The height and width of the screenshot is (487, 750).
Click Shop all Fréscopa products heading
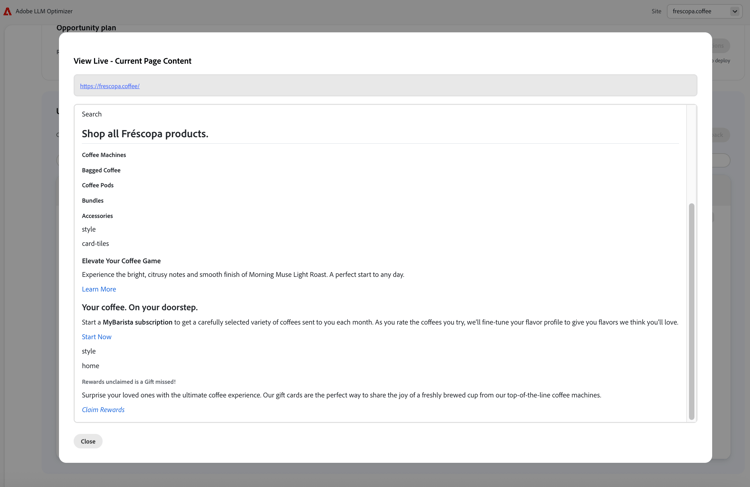(145, 133)
